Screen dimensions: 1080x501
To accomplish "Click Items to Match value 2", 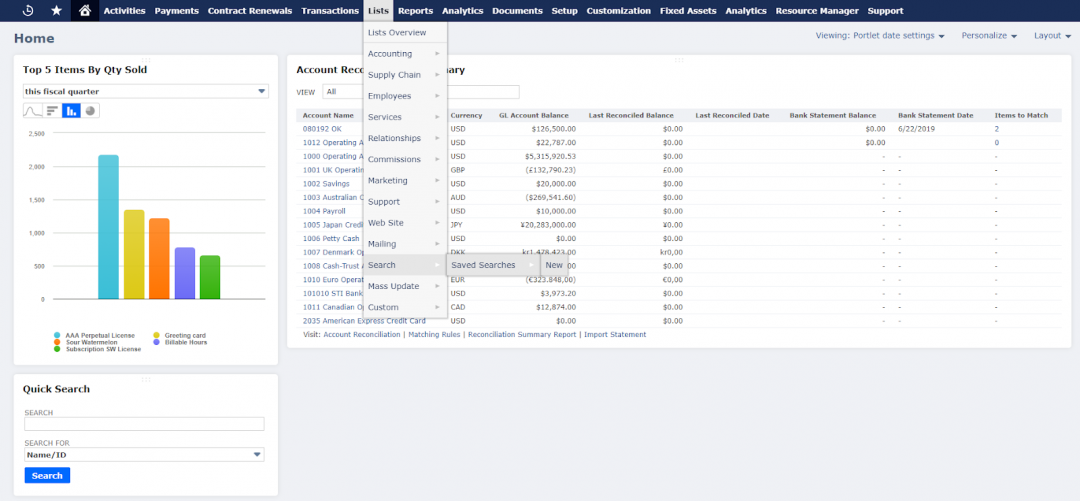I will [x=997, y=129].
